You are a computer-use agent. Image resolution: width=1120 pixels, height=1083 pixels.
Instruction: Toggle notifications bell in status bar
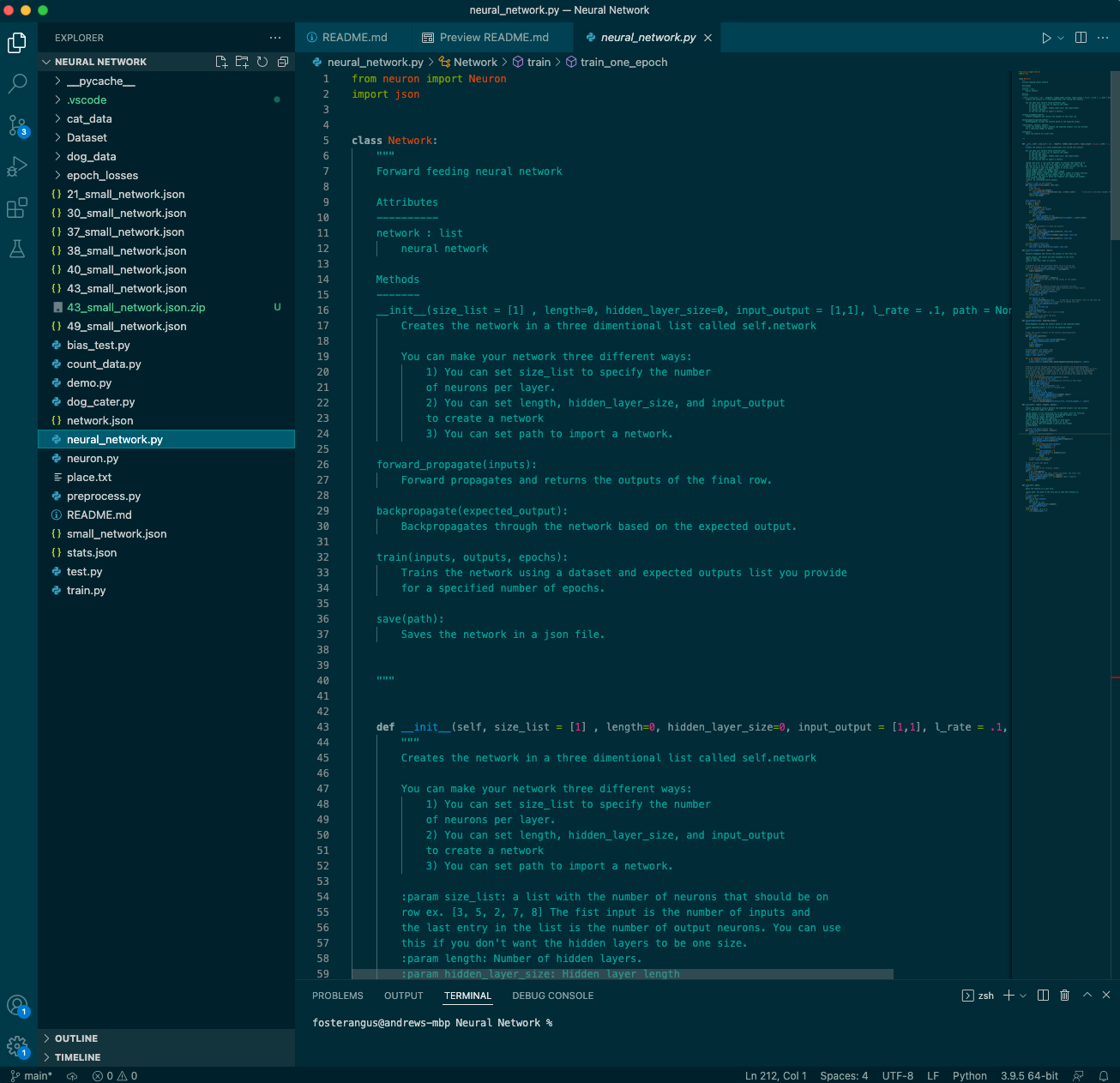1104,1075
